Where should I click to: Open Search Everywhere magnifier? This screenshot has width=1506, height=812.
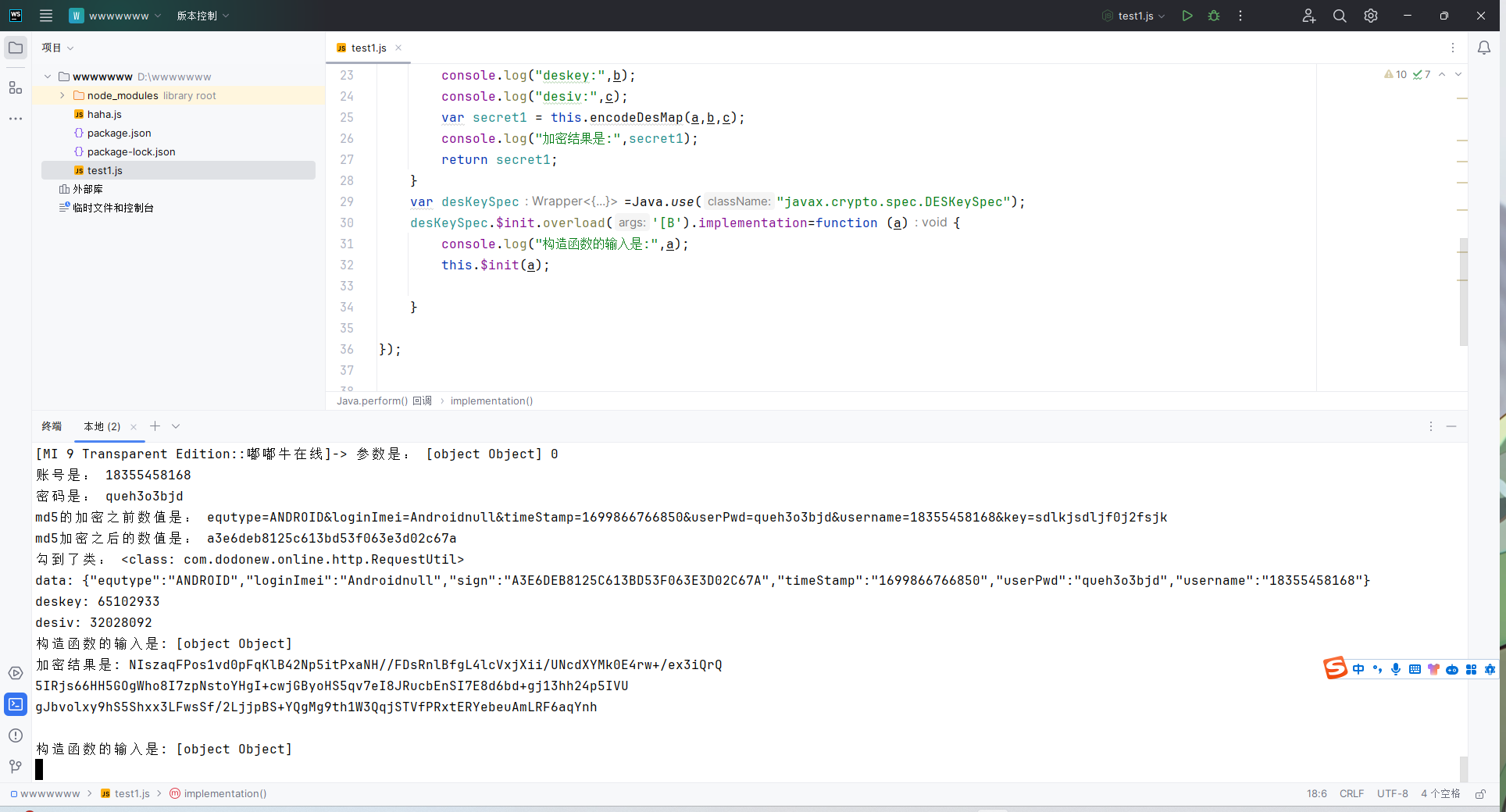(x=1340, y=16)
